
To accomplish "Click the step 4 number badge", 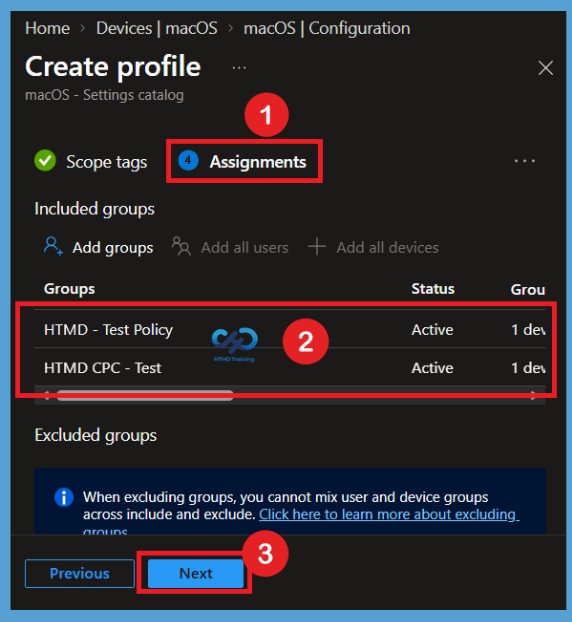I will pyautogui.click(x=188, y=160).
